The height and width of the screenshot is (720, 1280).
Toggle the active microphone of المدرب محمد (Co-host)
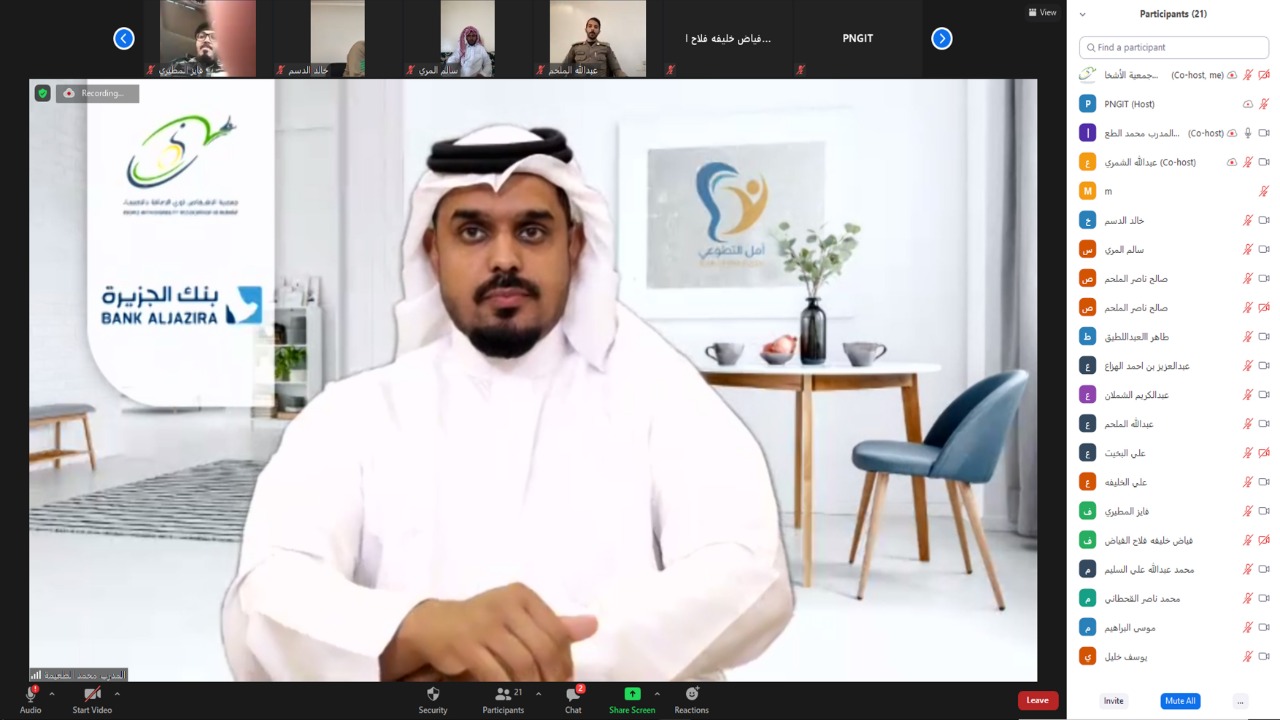[x=1248, y=133]
